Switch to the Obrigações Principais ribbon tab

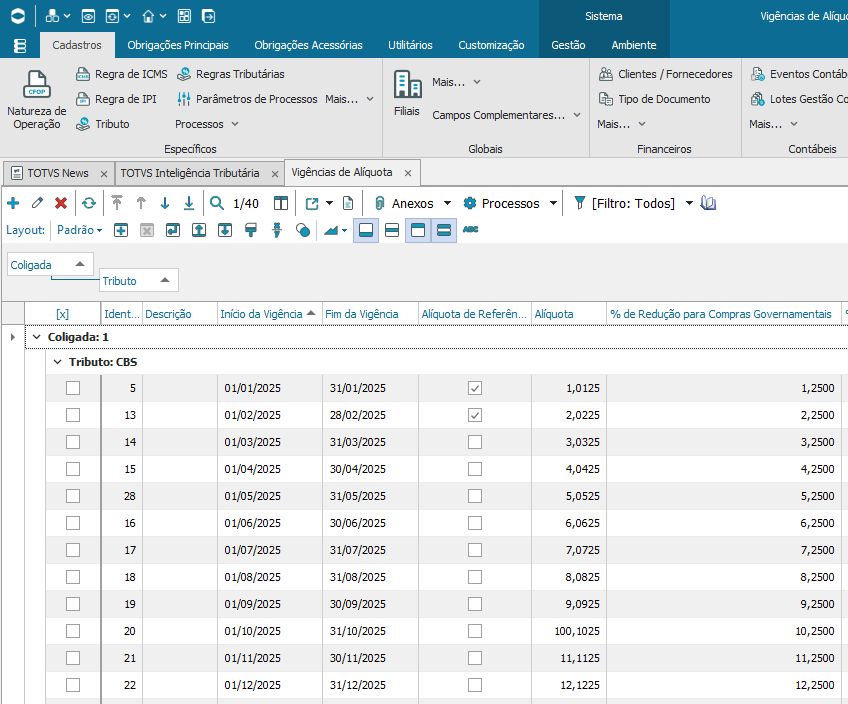click(178, 45)
